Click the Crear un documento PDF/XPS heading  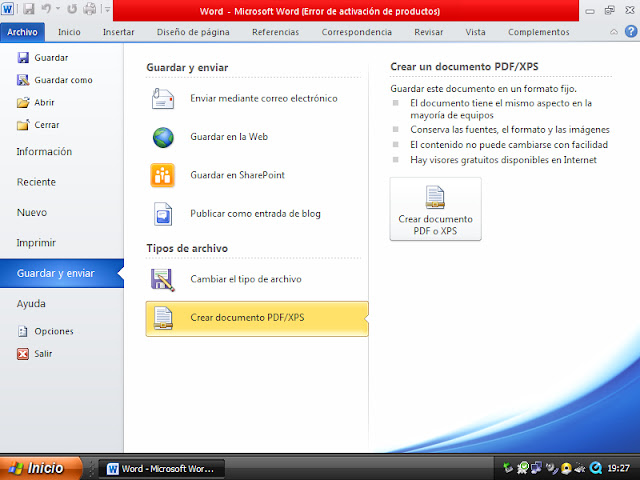coord(464,67)
